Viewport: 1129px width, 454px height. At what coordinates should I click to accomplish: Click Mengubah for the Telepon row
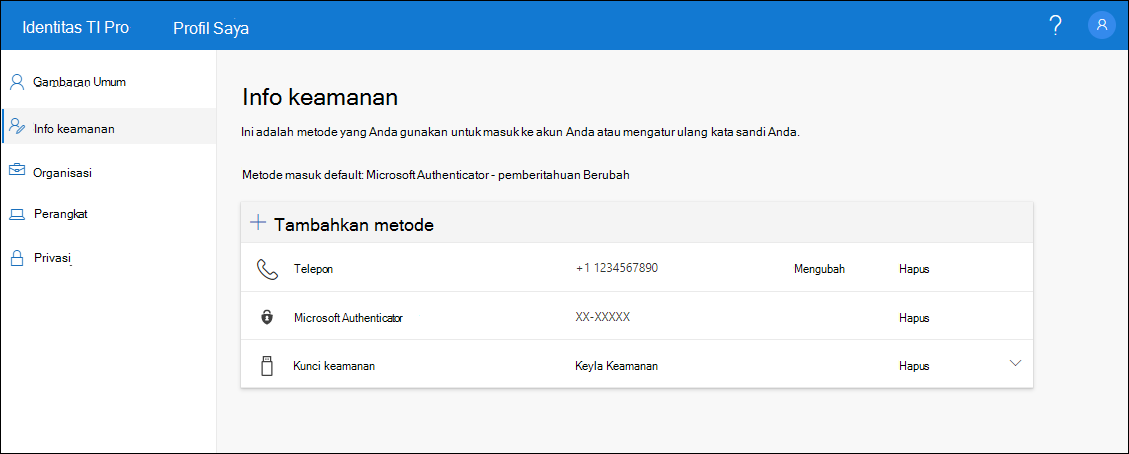pos(819,269)
